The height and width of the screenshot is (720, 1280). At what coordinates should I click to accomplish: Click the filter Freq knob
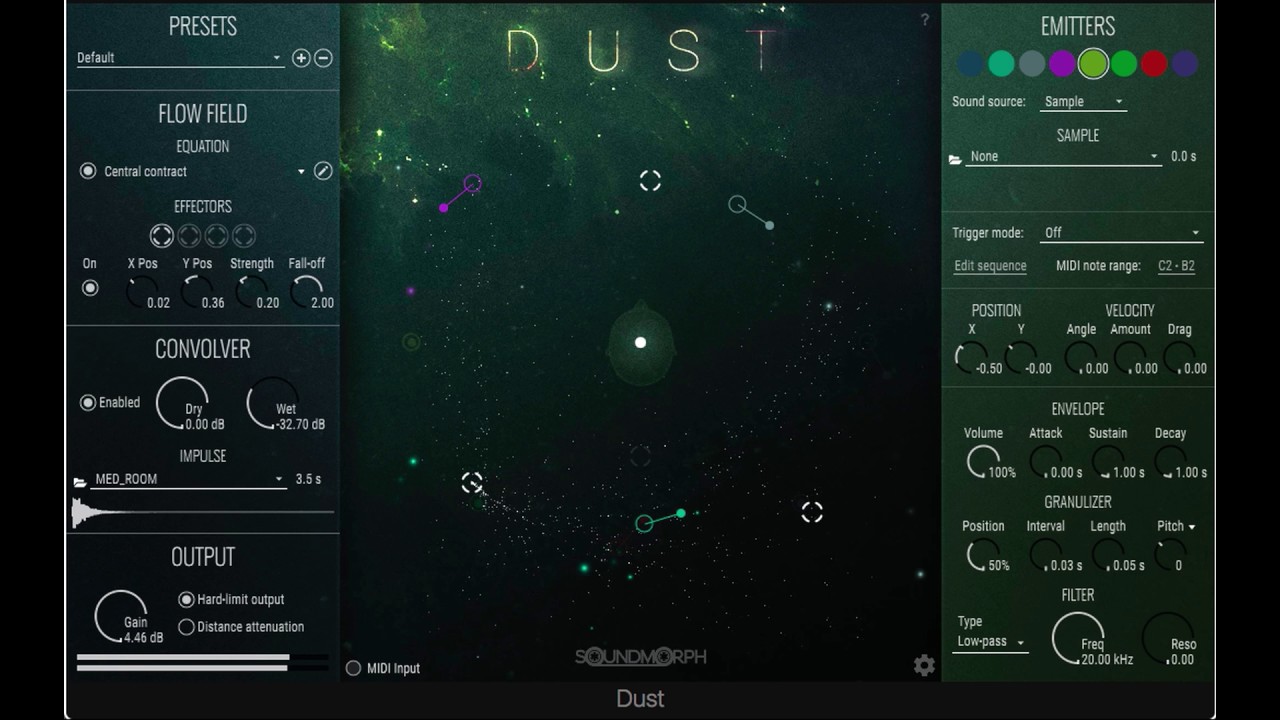[x=1079, y=639]
